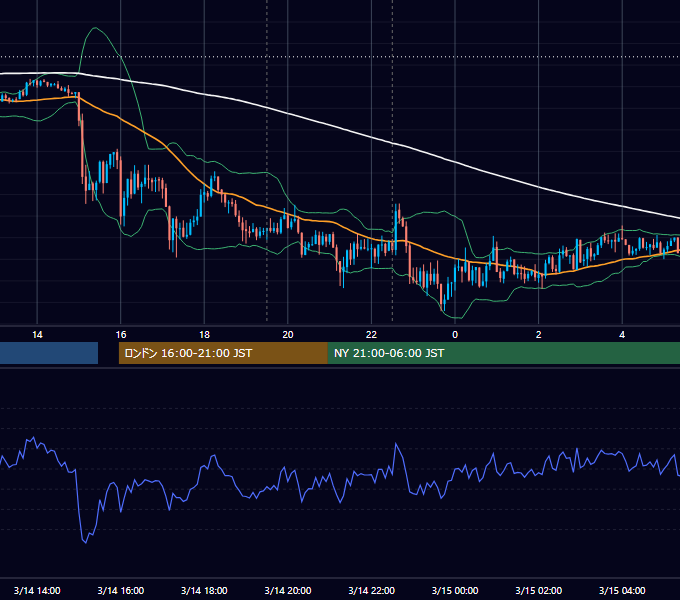Click the 3/14 20:00 time label
680x600 pixels.
288,590
